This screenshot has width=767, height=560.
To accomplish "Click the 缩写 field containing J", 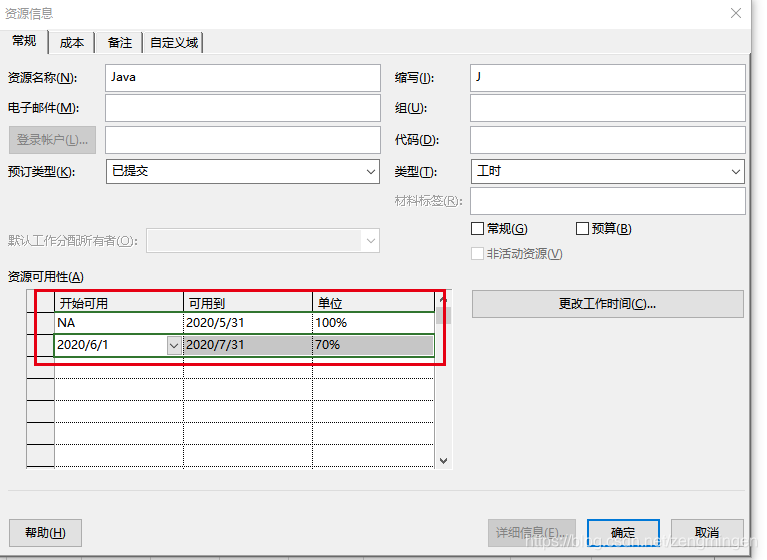I will coord(608,78).
